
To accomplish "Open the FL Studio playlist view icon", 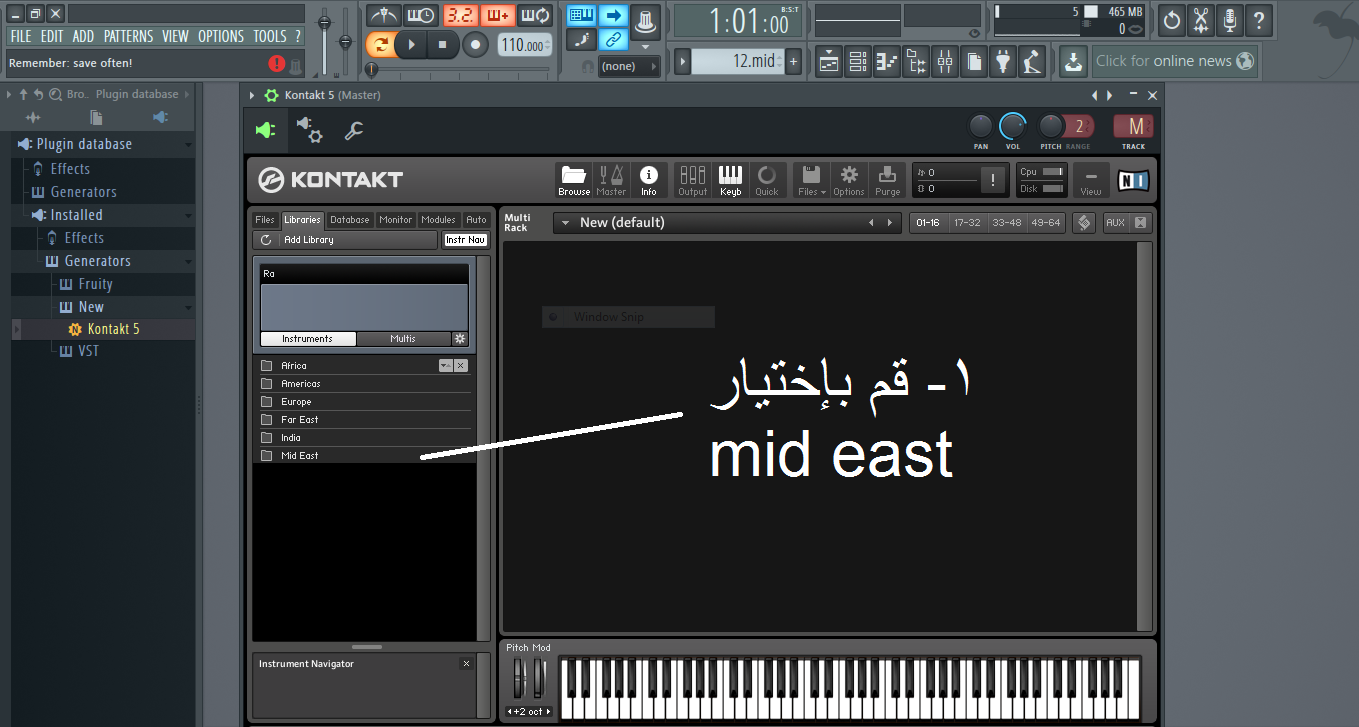I will coord(829,61).
